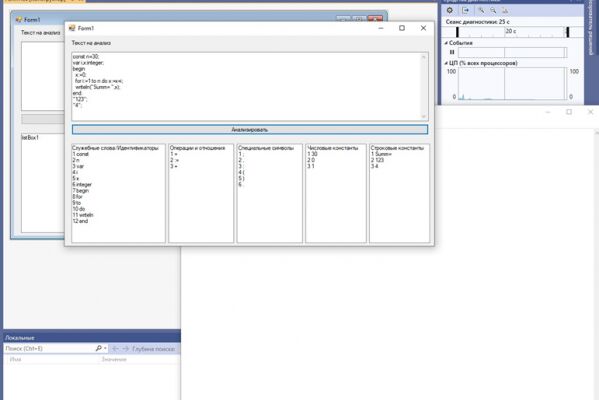
Task: Click the zoom out magnifier in diagnostics toolbar
Action: pos(493,10)
